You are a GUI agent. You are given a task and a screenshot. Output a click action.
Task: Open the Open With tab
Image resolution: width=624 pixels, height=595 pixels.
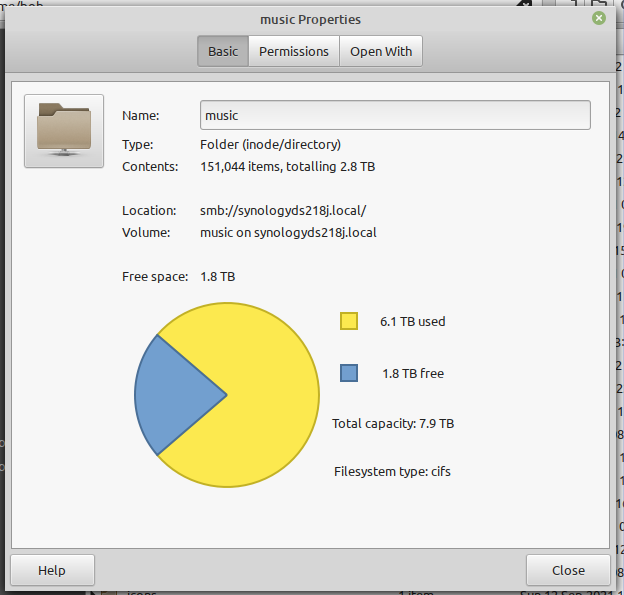[x=380, y=52]
